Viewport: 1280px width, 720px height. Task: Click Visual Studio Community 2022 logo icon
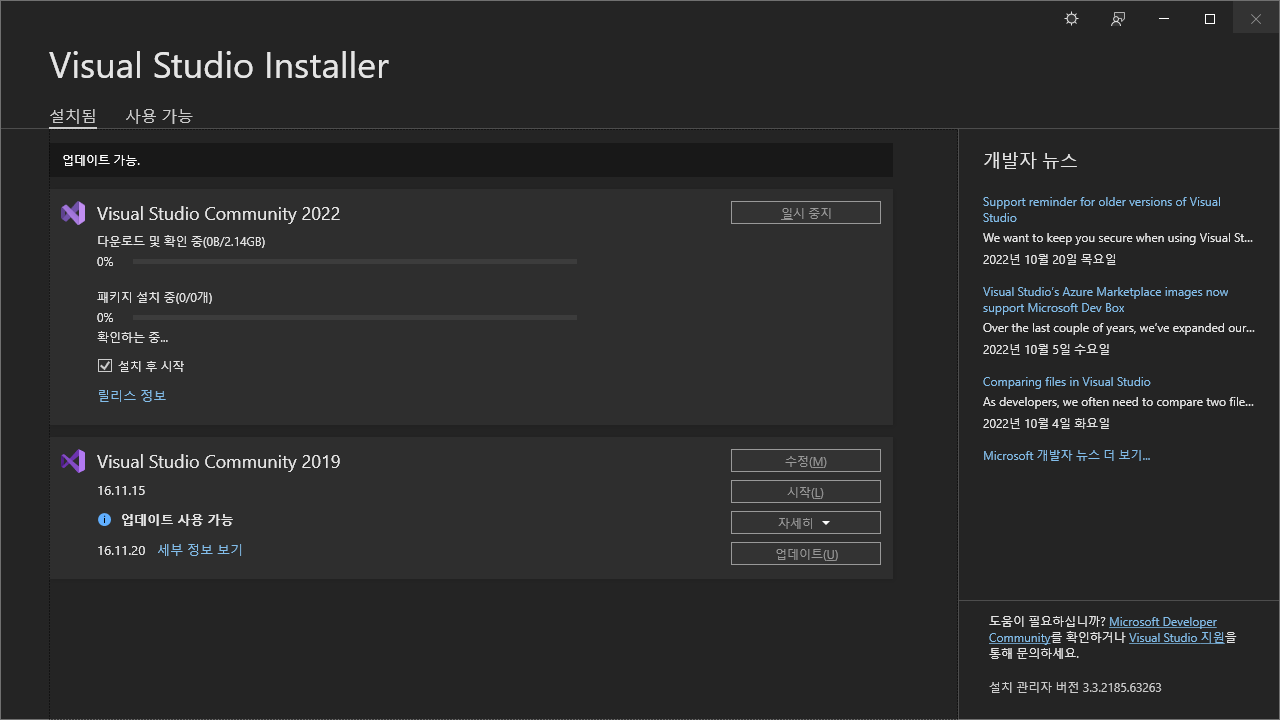click(73, 213)
